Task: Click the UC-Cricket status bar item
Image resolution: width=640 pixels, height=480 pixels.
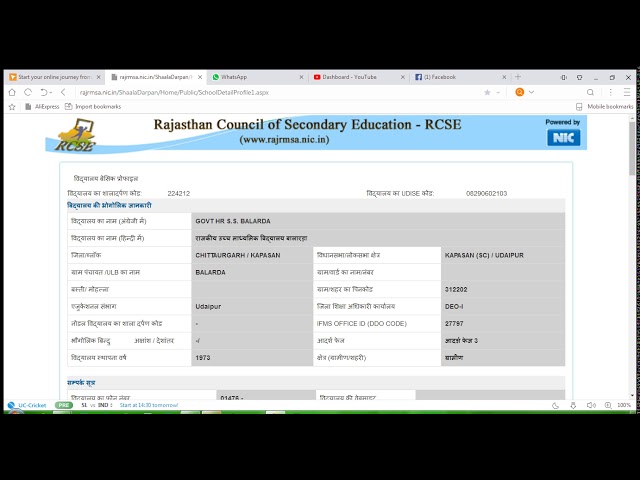Action: pos(27,405)
